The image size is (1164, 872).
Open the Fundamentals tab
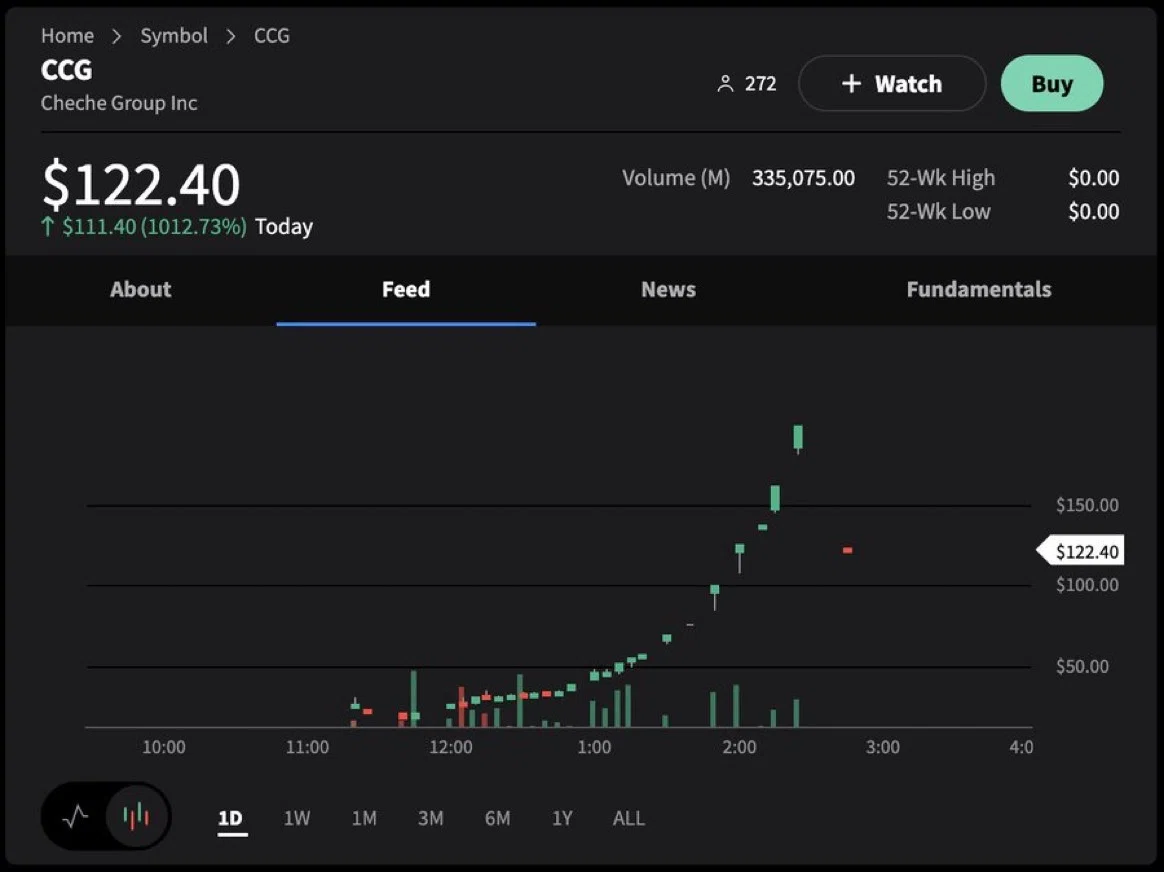coord(978,289)
